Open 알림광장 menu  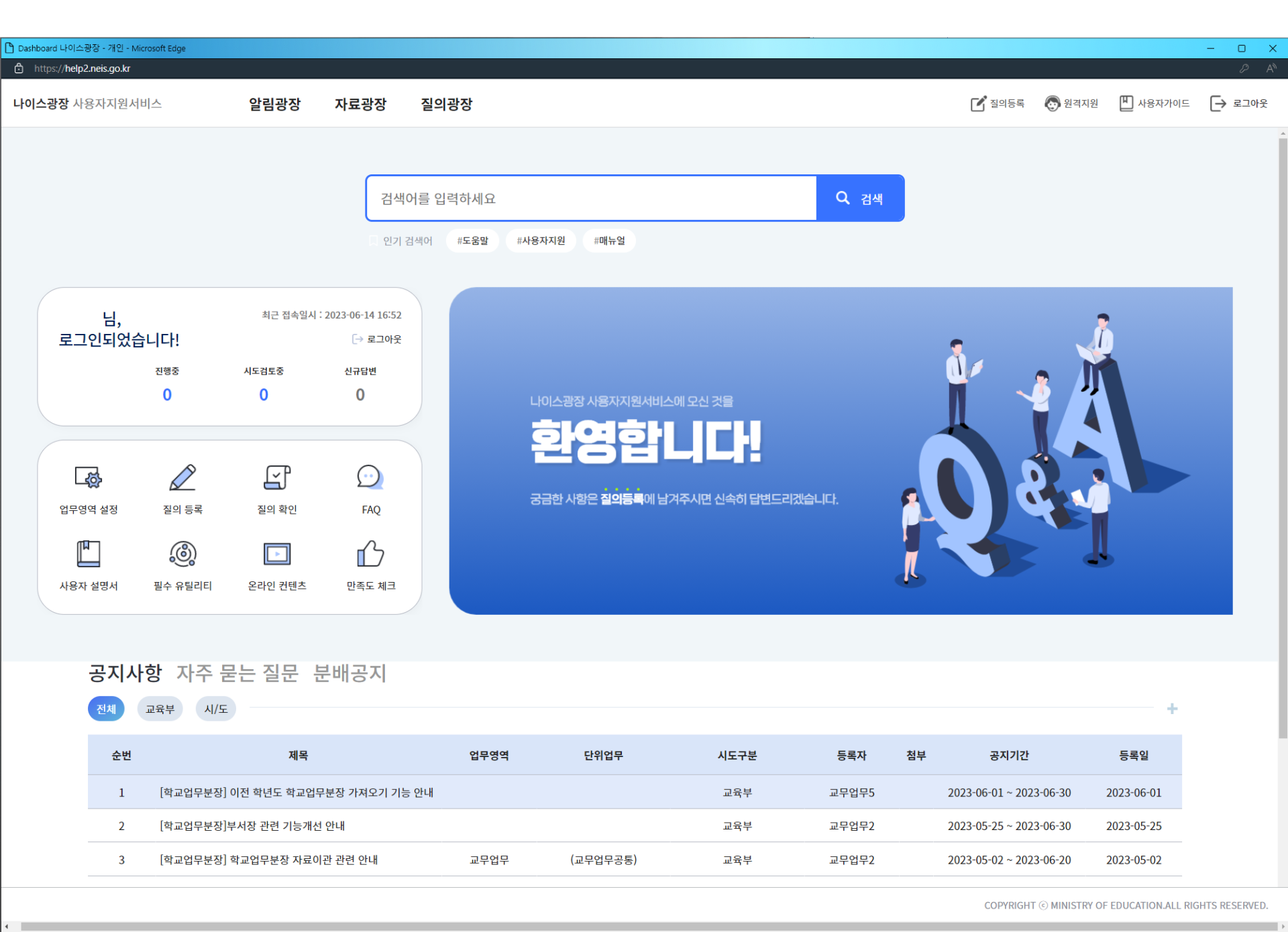point(274,104)
